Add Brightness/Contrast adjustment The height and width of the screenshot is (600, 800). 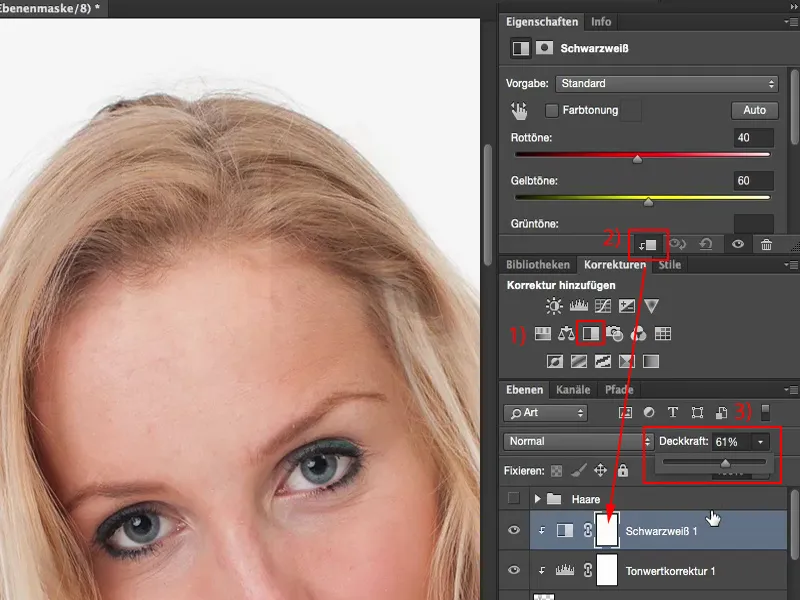click(x=554, y=306)
